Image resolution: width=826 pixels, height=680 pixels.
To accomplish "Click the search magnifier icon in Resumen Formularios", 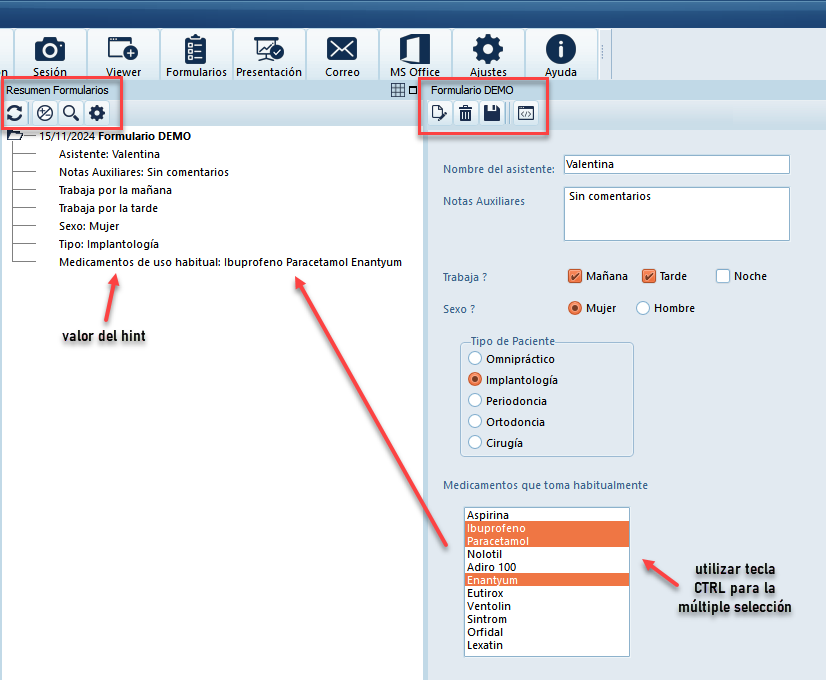I will [70, 113].
